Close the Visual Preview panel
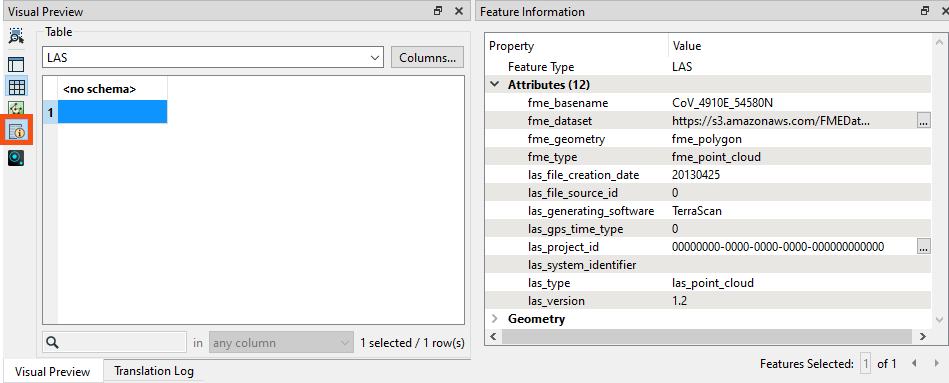The height and width of the screenshot is (383, 949). [459, 11]
